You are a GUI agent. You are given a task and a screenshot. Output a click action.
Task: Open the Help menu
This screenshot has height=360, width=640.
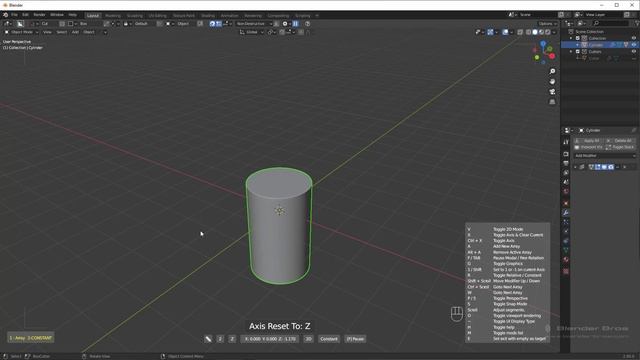pyautogui.click(x=73, y=15)
